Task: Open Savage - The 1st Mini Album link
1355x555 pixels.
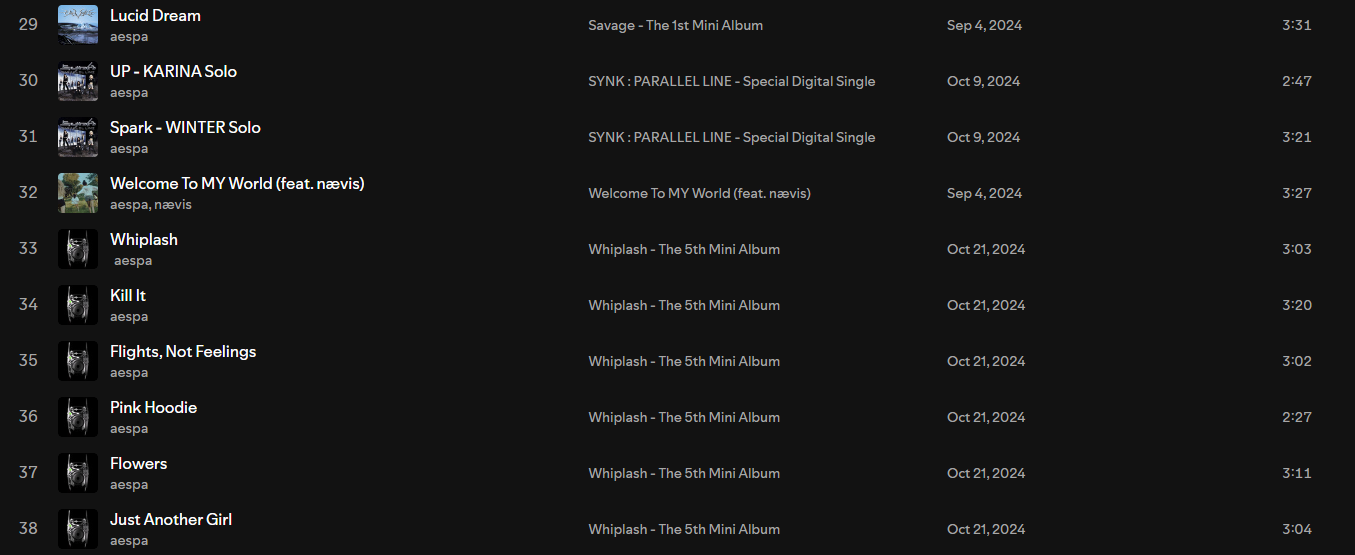Action: point(675,25)
